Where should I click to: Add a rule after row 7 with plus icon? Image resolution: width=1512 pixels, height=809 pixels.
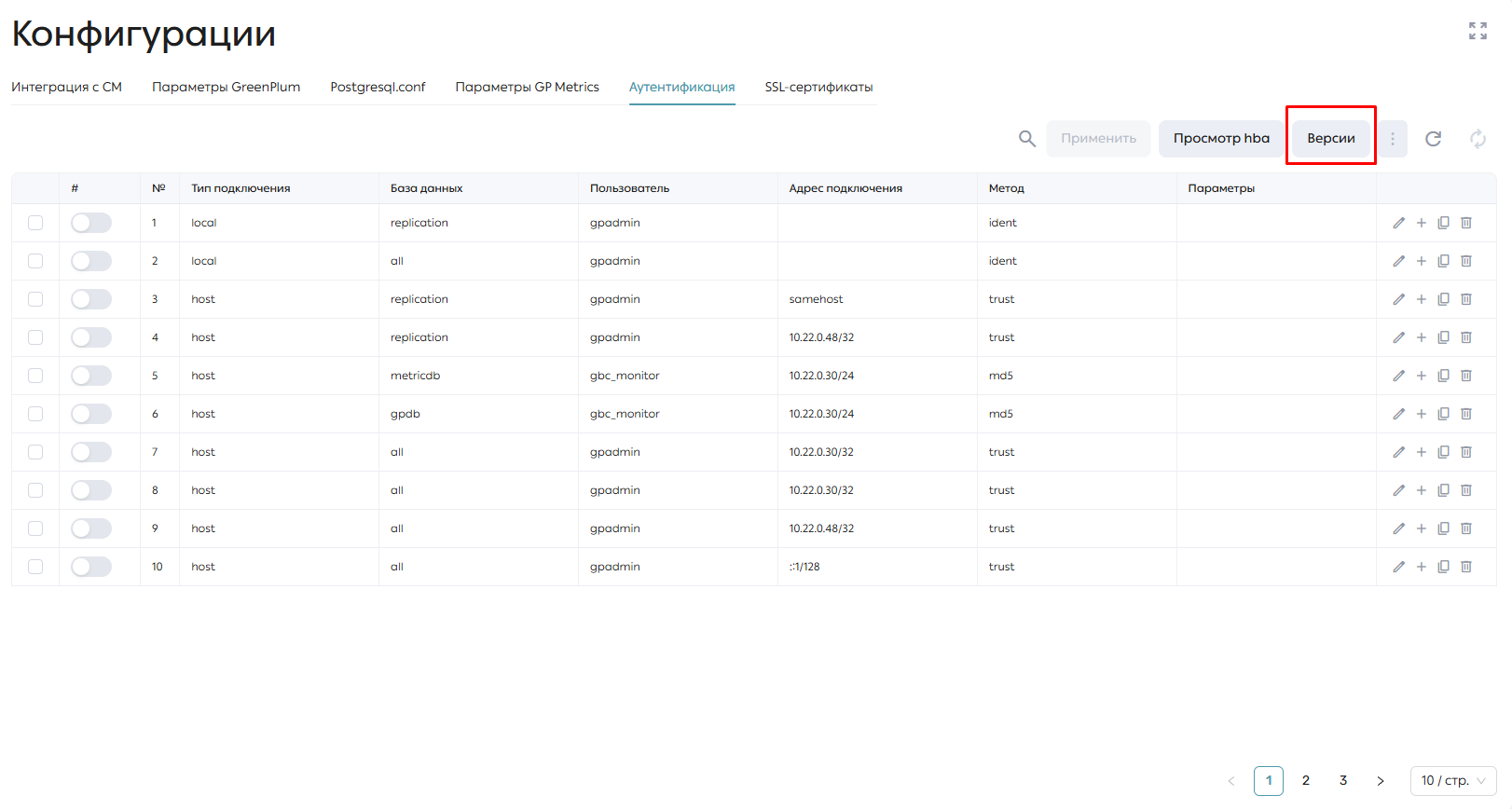pos(1421,452)
